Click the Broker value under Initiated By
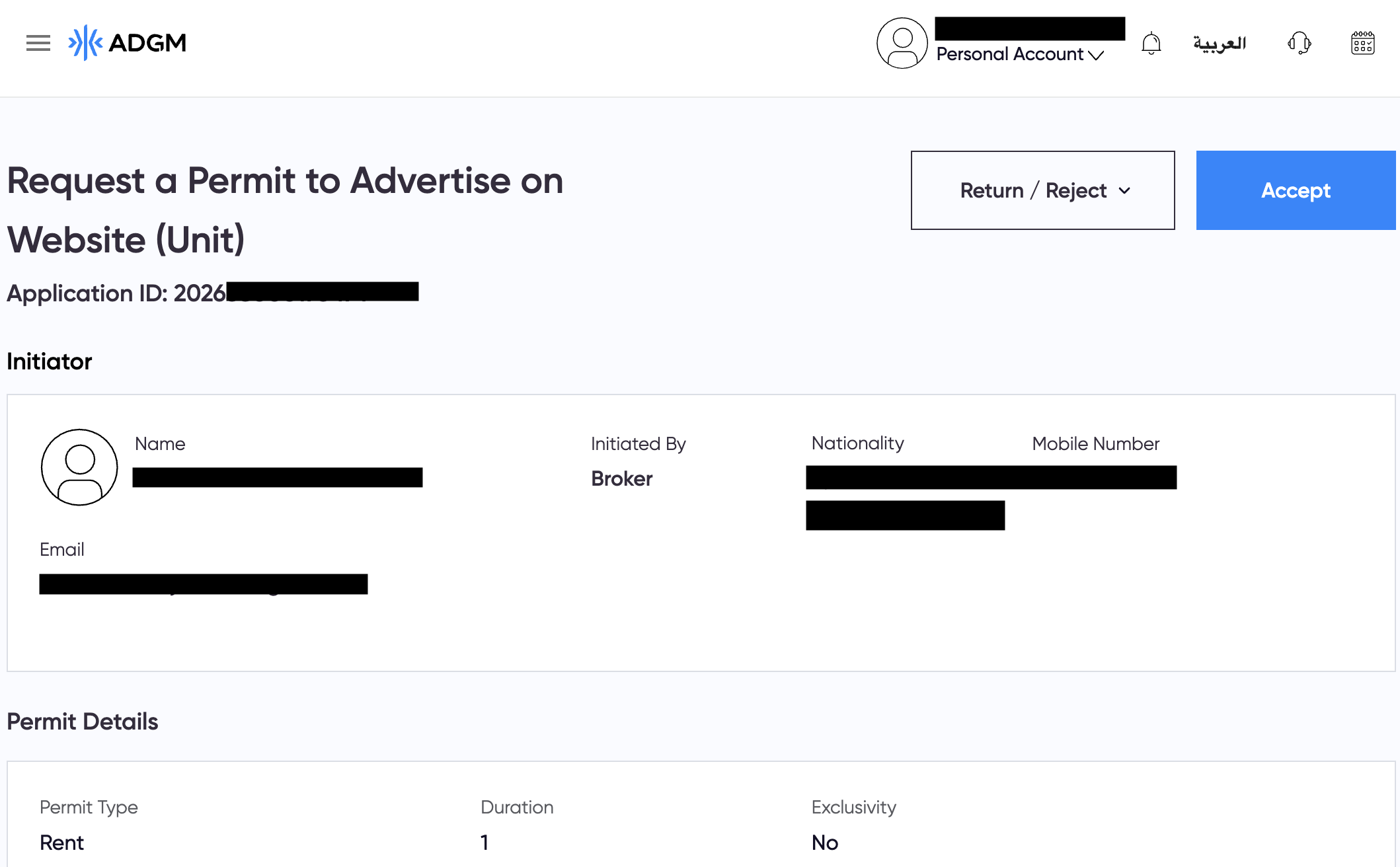 (621, 478)
